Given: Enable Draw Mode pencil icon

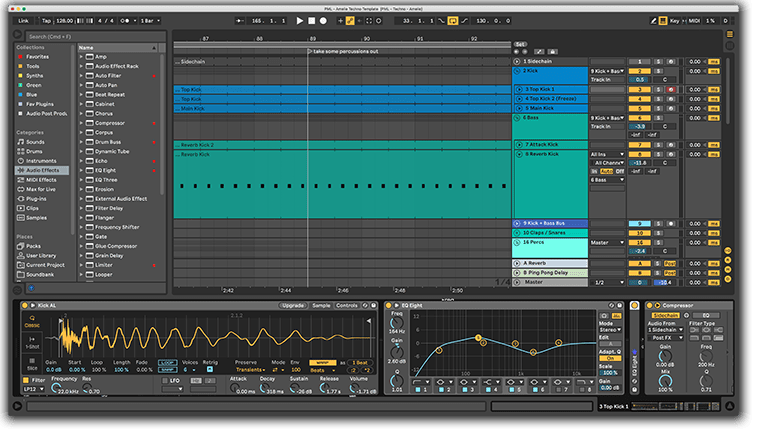Looking at the screenshot, I should 653,21.
